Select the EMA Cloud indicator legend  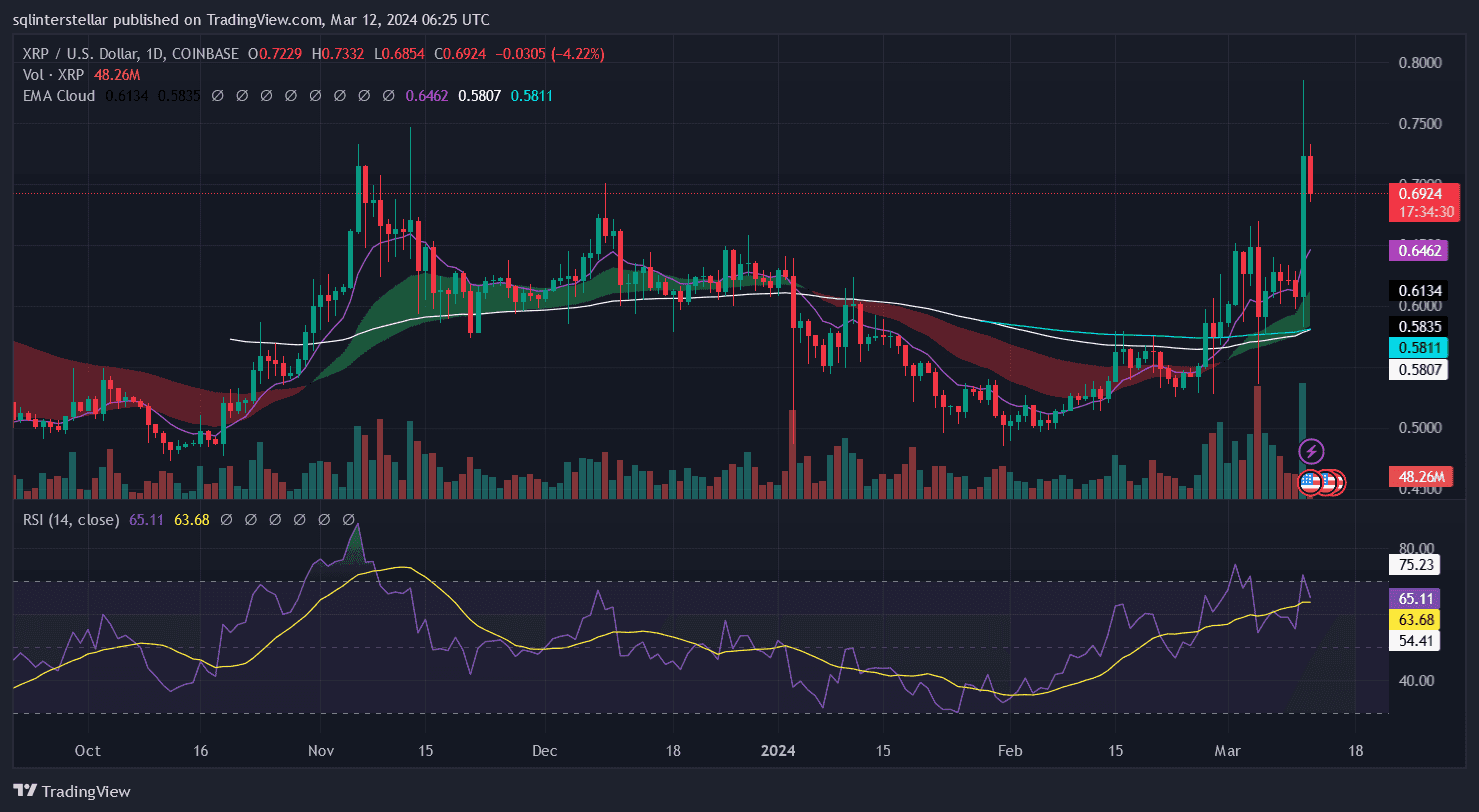coord(58,96)
